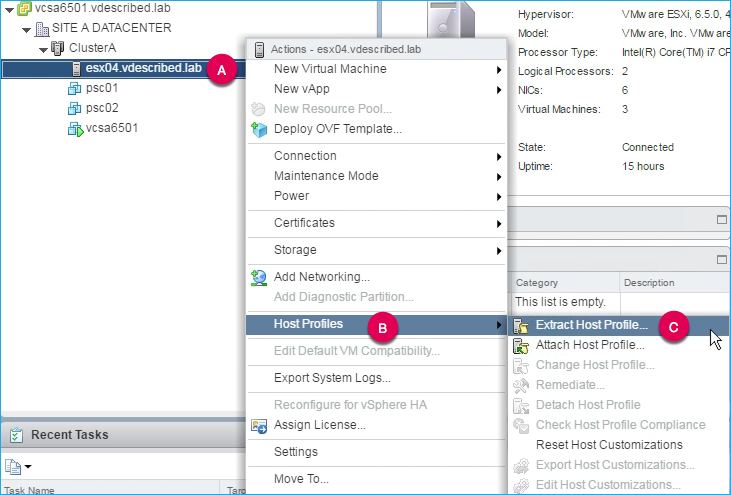This screenshot has width=731, height=495.
Task: Select psc02 in the inventory tree
Action: point(102,108)
